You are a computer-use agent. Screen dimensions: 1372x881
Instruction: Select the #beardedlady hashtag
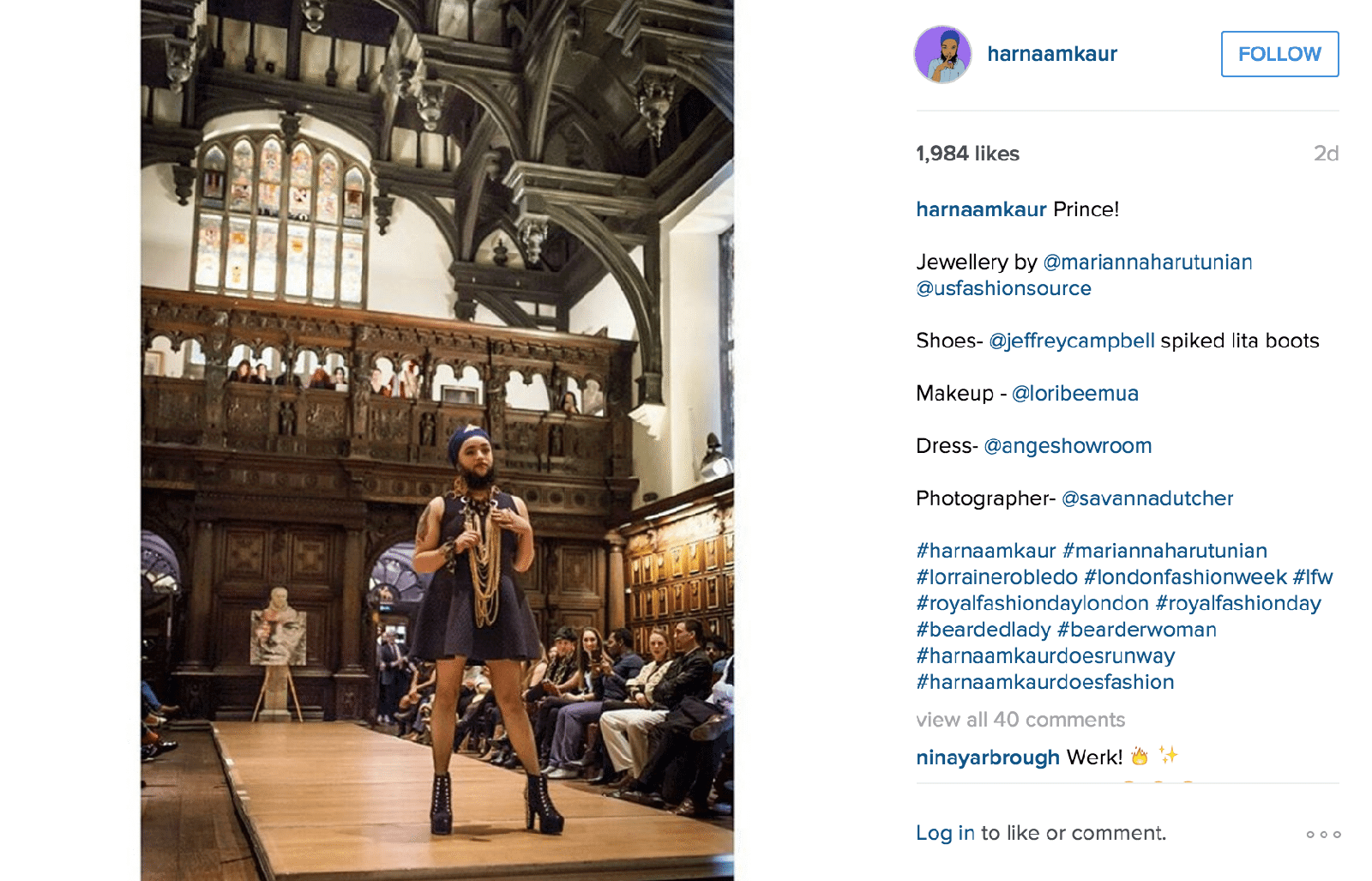pos(983,630)
